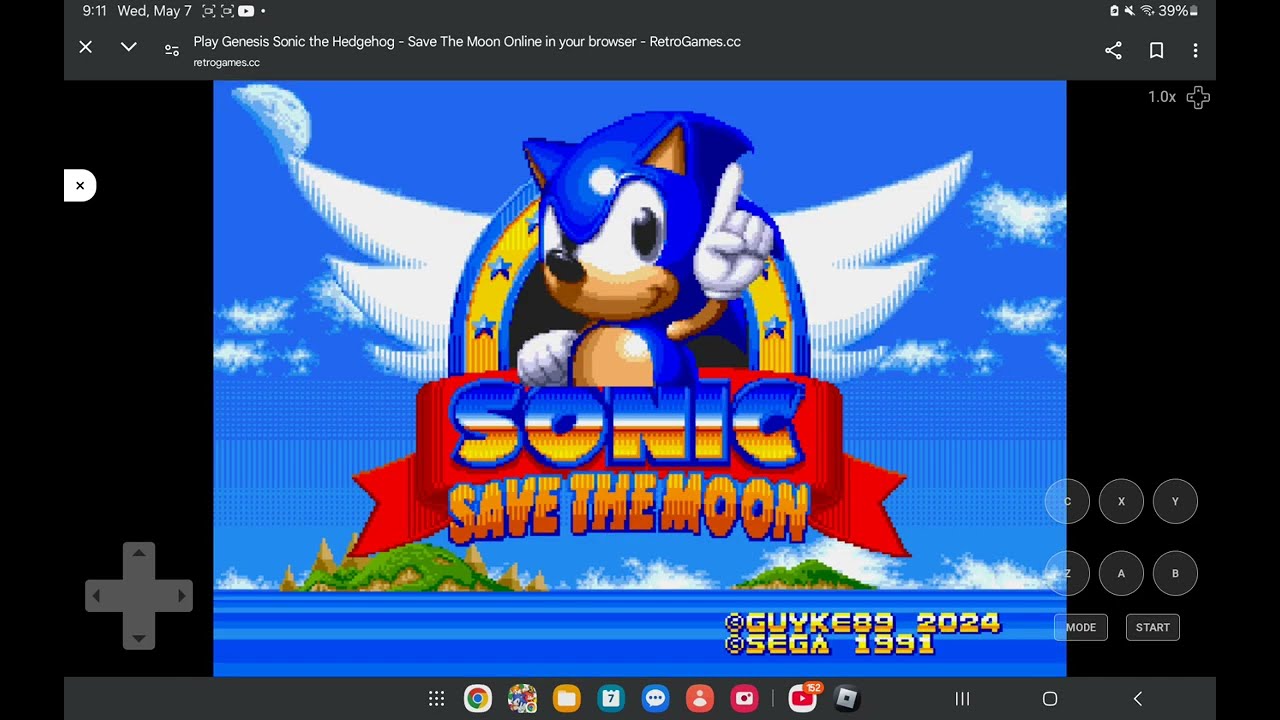Tap the Z gamepad button
This screenshot has width=1280, height=720.
point(1067,574)
